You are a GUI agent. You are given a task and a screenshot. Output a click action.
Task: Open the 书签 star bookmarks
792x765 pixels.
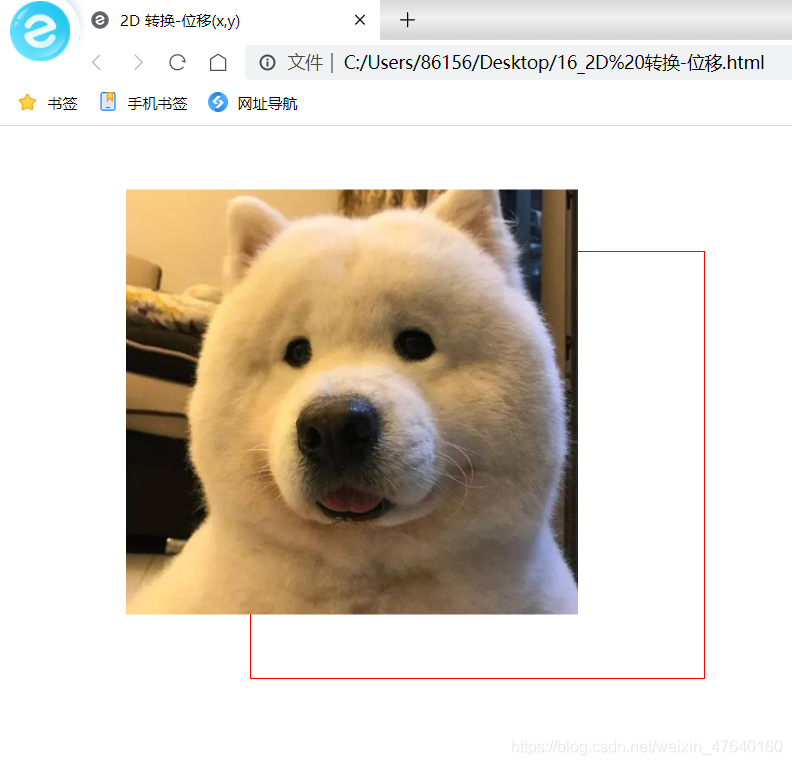[x=48, y=103]
